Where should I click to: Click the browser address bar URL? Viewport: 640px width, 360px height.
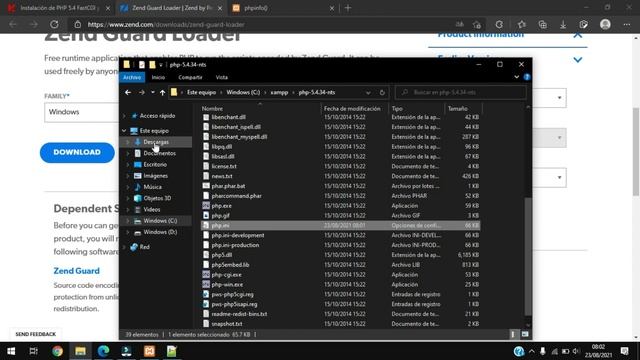[166, 24]
